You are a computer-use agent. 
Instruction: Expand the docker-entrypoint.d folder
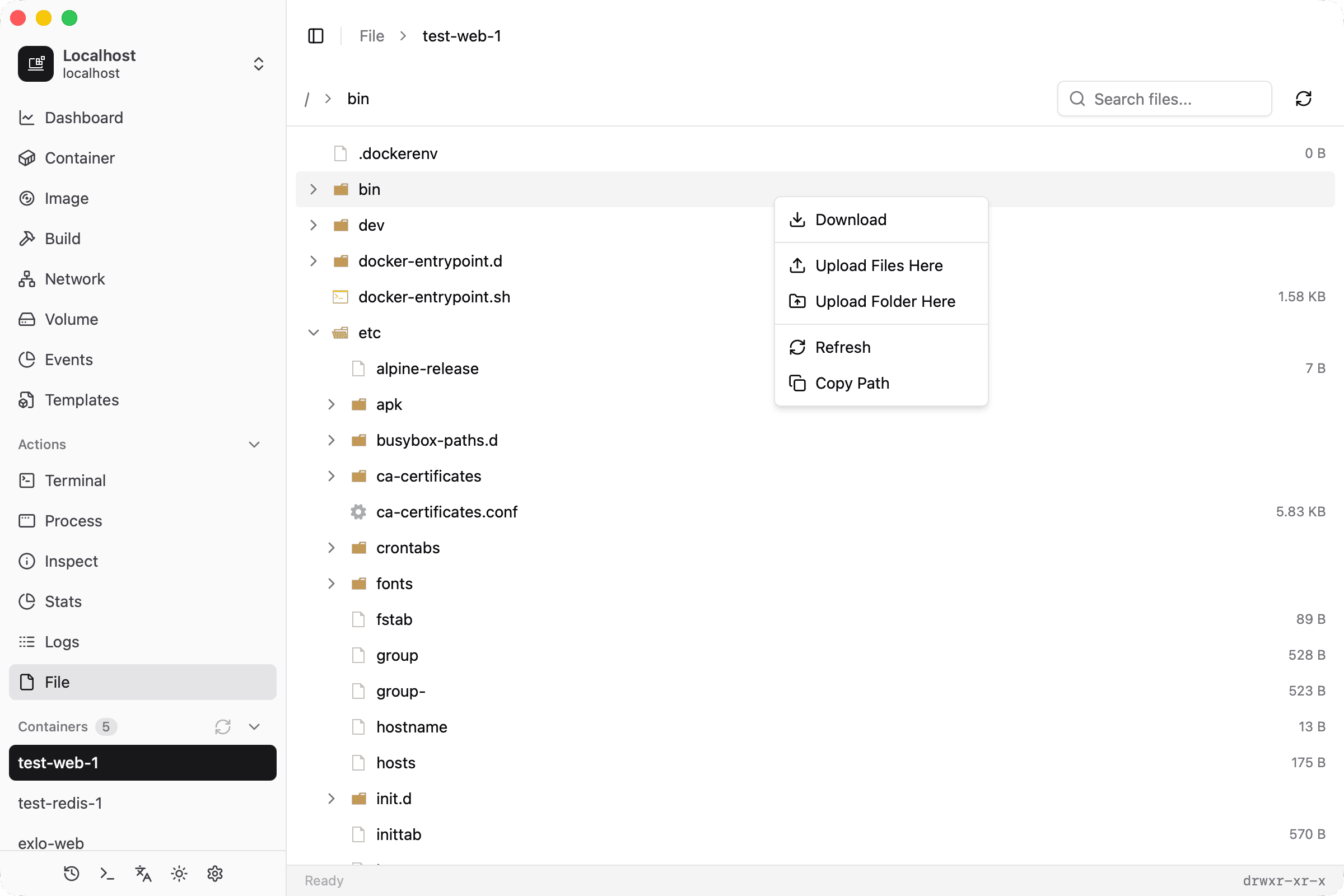[x=313, y=260]
